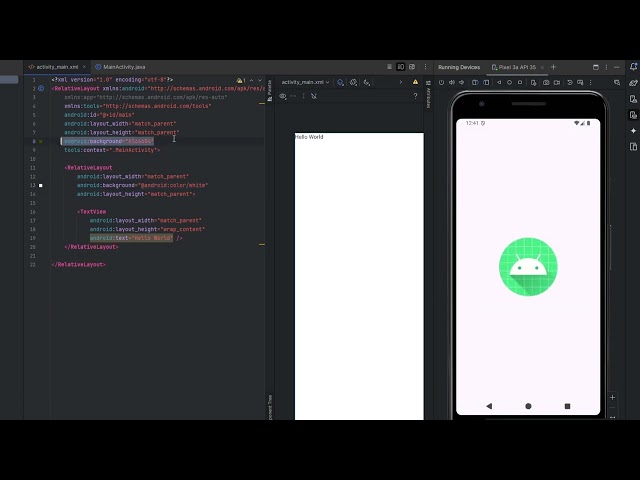Image resolution: width=640 pixels, height=480 pixels.
Task: Rotate the emulator left
Action: tap(475, 82)
